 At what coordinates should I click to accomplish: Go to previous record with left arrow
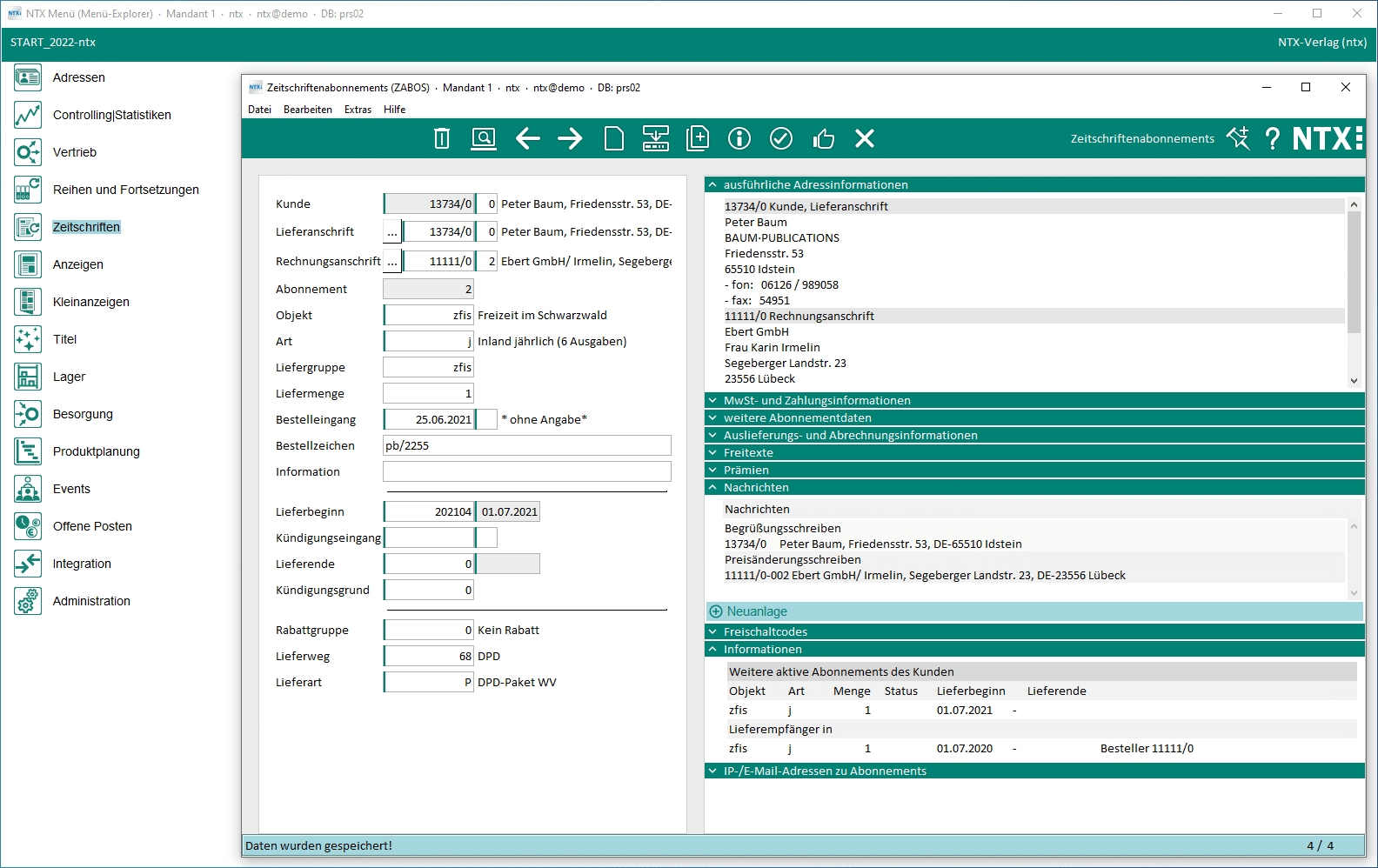pos(527,138)
